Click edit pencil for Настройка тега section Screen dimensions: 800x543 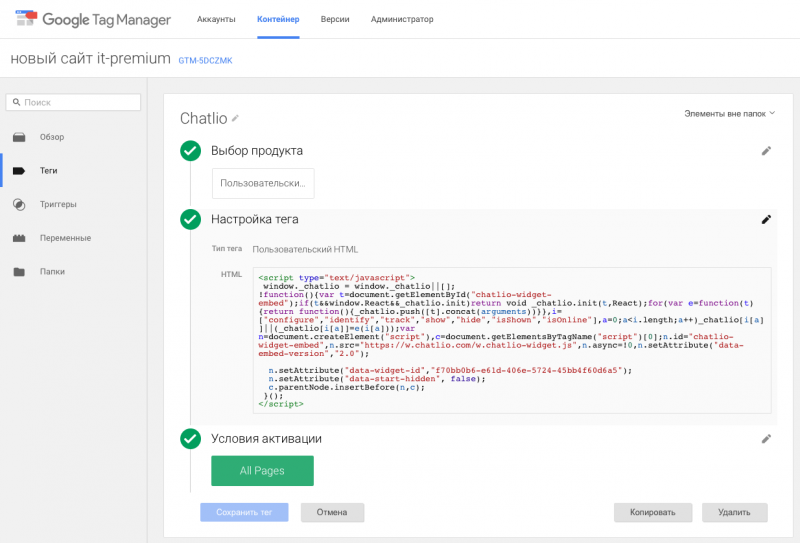766,219
